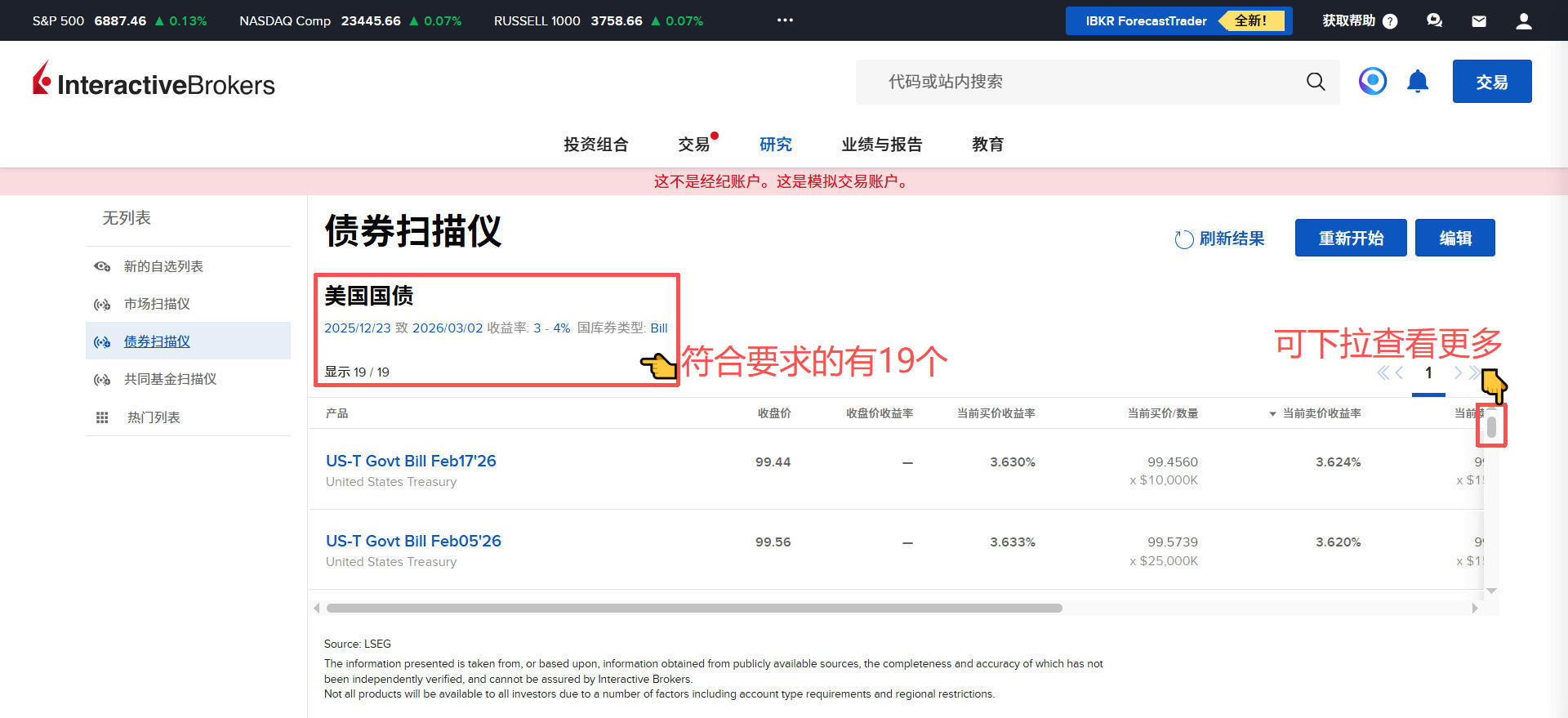Click the horizontal table scrollbar

tap(694, 609)
